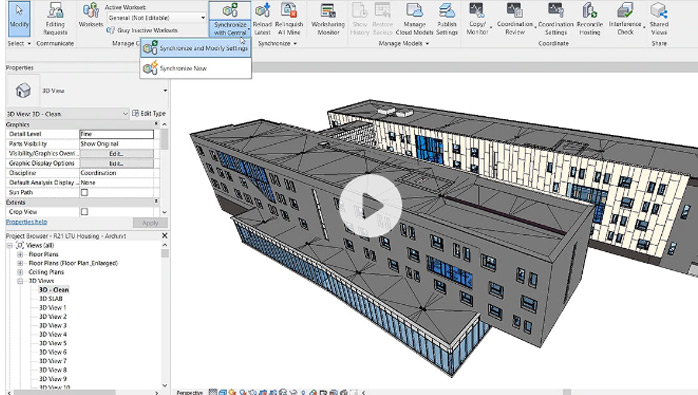Collapse the Views (all) tree node
The height and width of the screenshot is (395, 698).
9,245
